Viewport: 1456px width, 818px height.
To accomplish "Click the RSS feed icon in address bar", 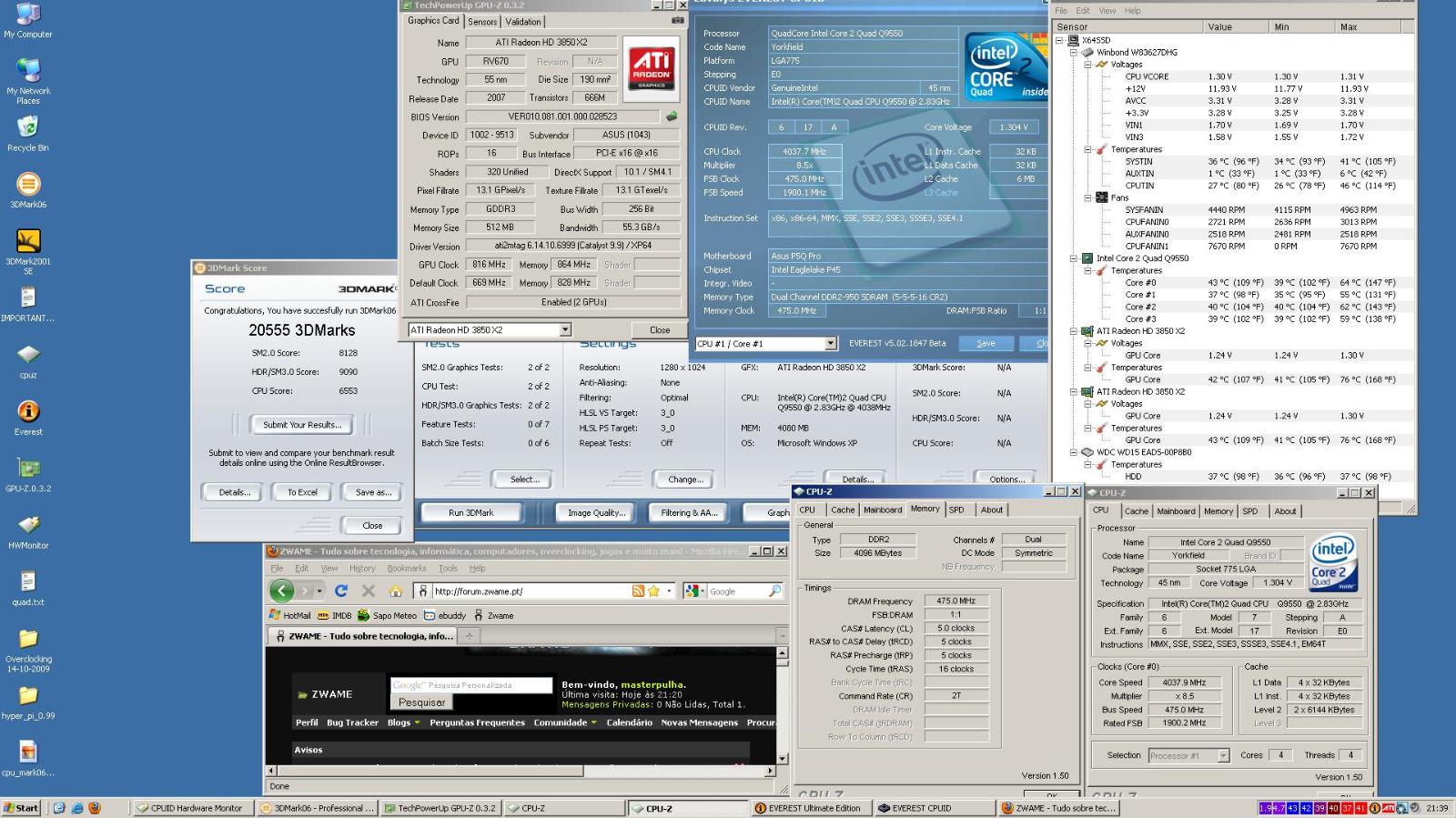I will click(639, 591).
